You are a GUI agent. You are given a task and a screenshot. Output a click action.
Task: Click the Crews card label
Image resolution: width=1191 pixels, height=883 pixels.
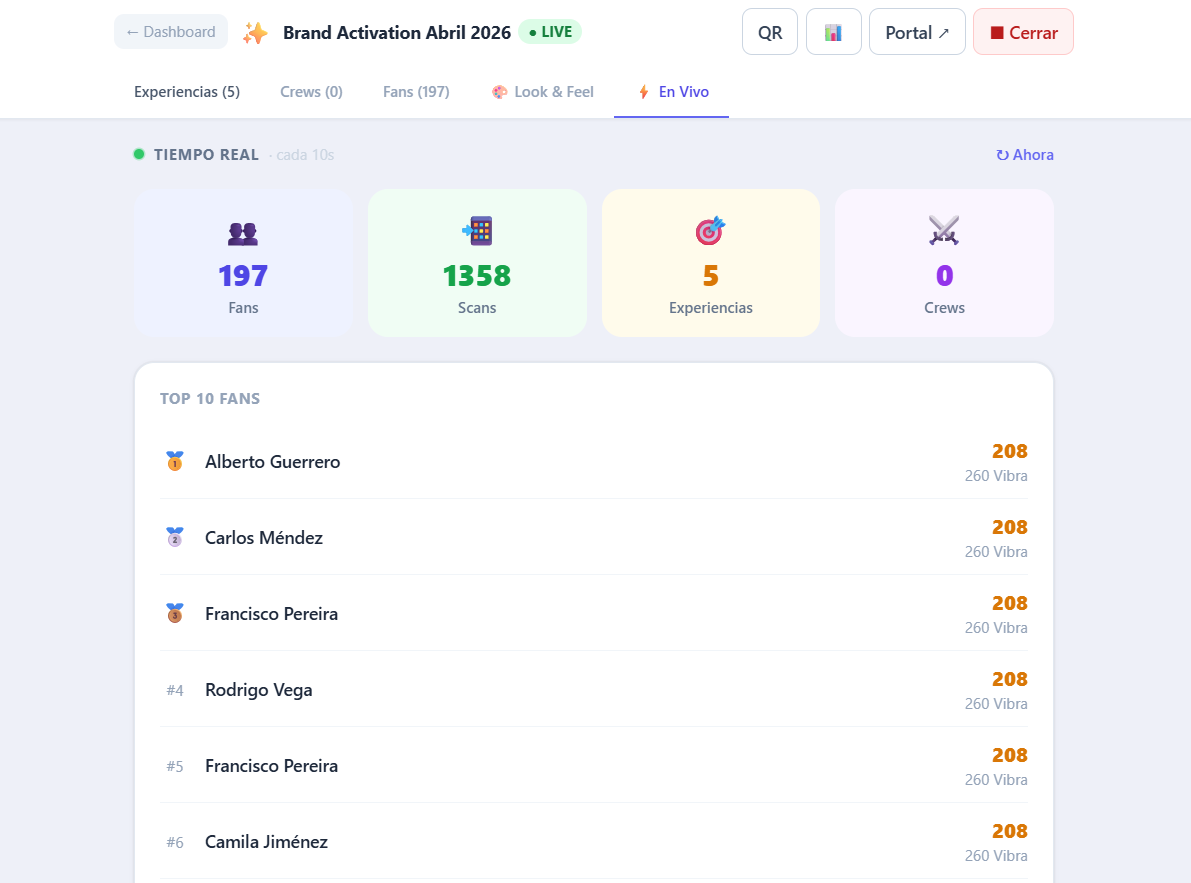(x=944, y=307)
